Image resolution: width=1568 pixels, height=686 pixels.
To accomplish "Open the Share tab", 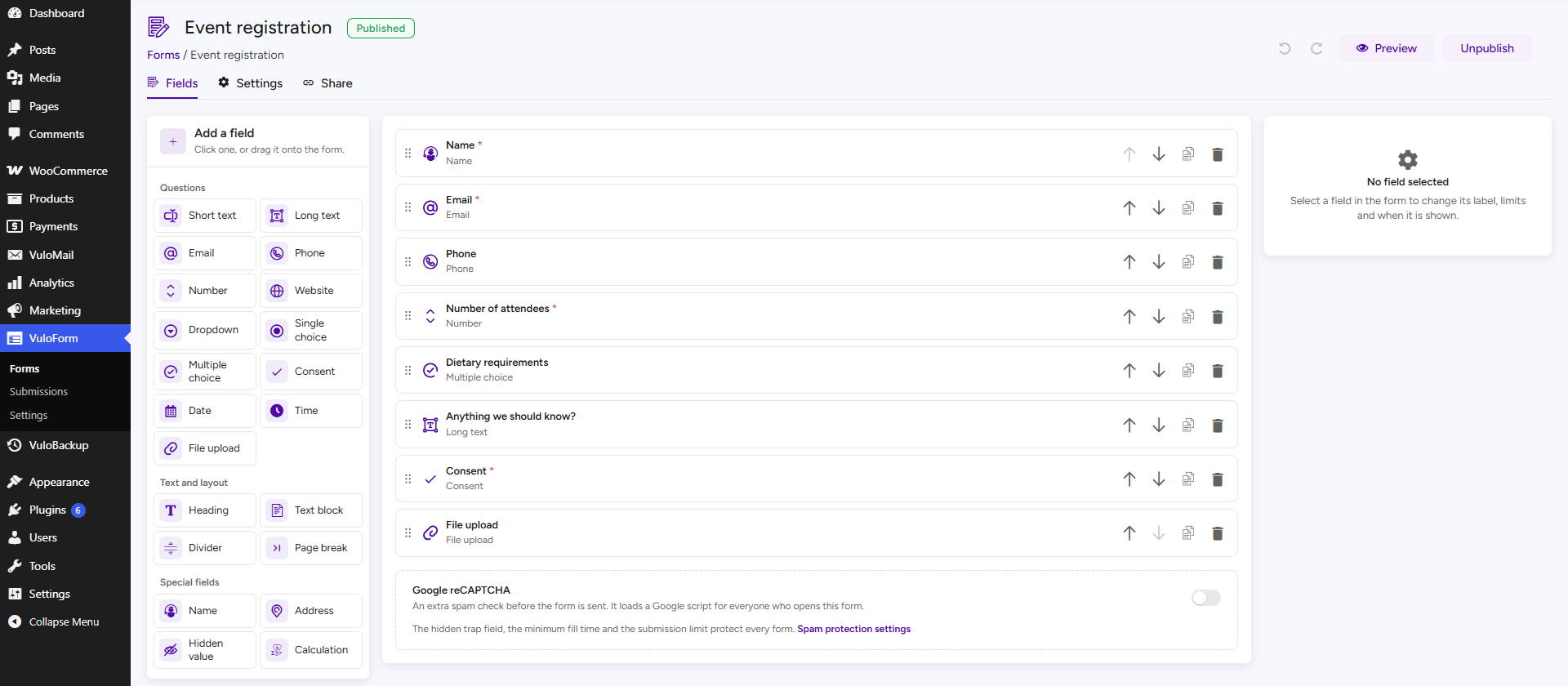I will [327, 83].
